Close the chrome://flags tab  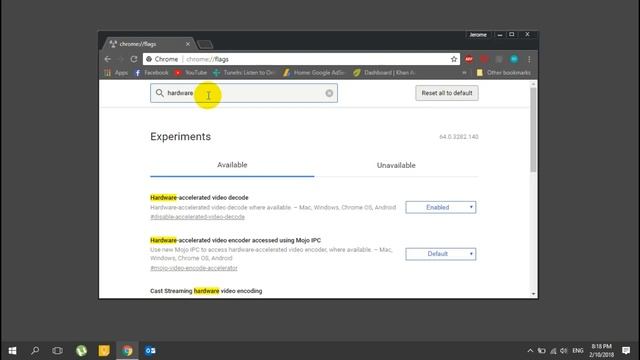coord(187,44)
